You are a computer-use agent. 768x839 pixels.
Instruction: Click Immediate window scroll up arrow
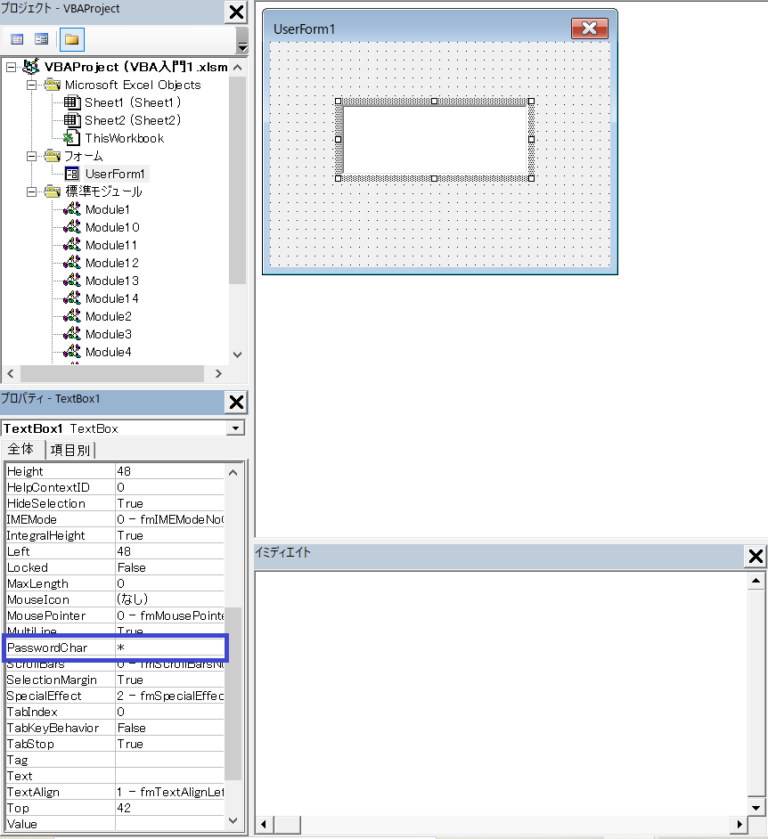point(756,581)
